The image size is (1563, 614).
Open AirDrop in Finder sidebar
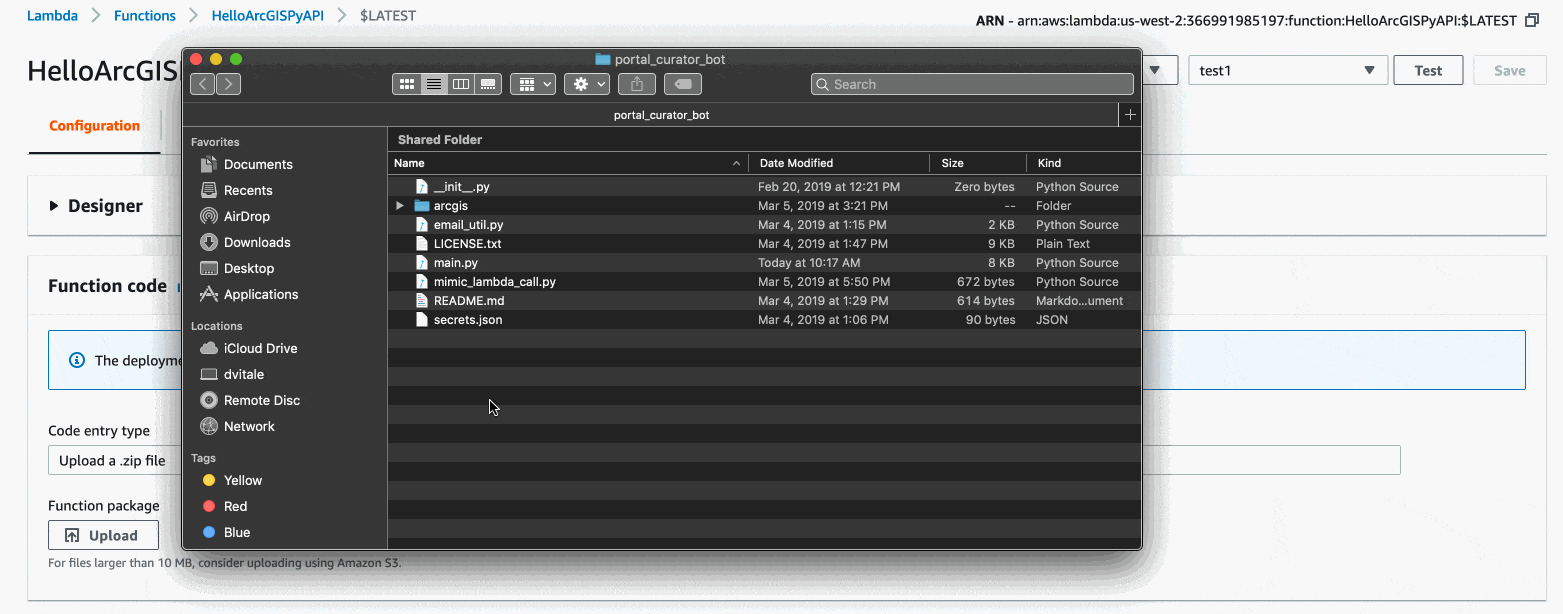247,216
